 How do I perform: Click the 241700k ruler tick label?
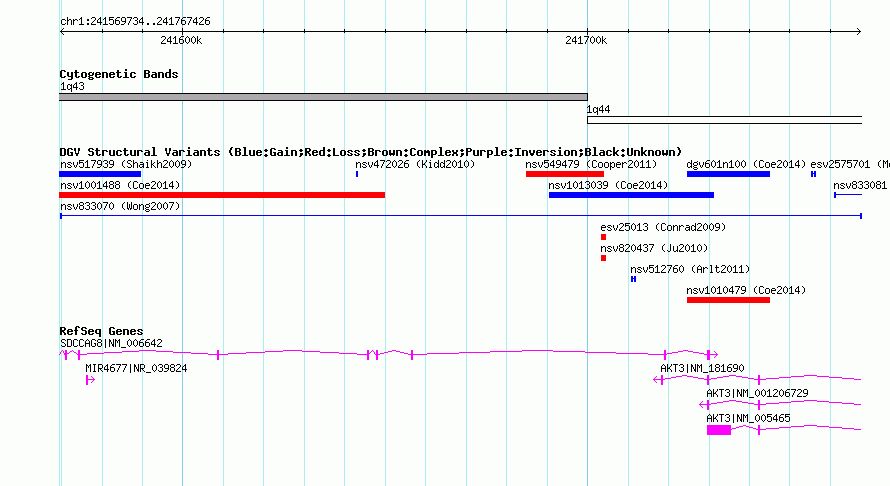tap(586, 40)
